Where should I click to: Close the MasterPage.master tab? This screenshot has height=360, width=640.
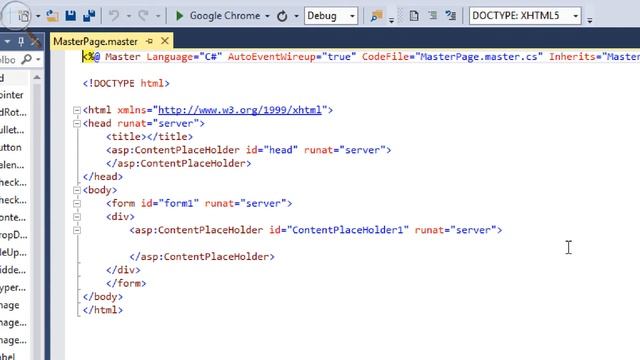(164, 41)
